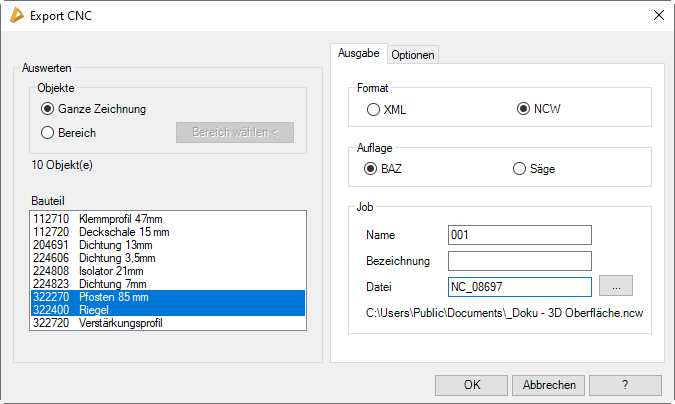
Task: Switch to the Optionen tab
Action: [412, 55]
